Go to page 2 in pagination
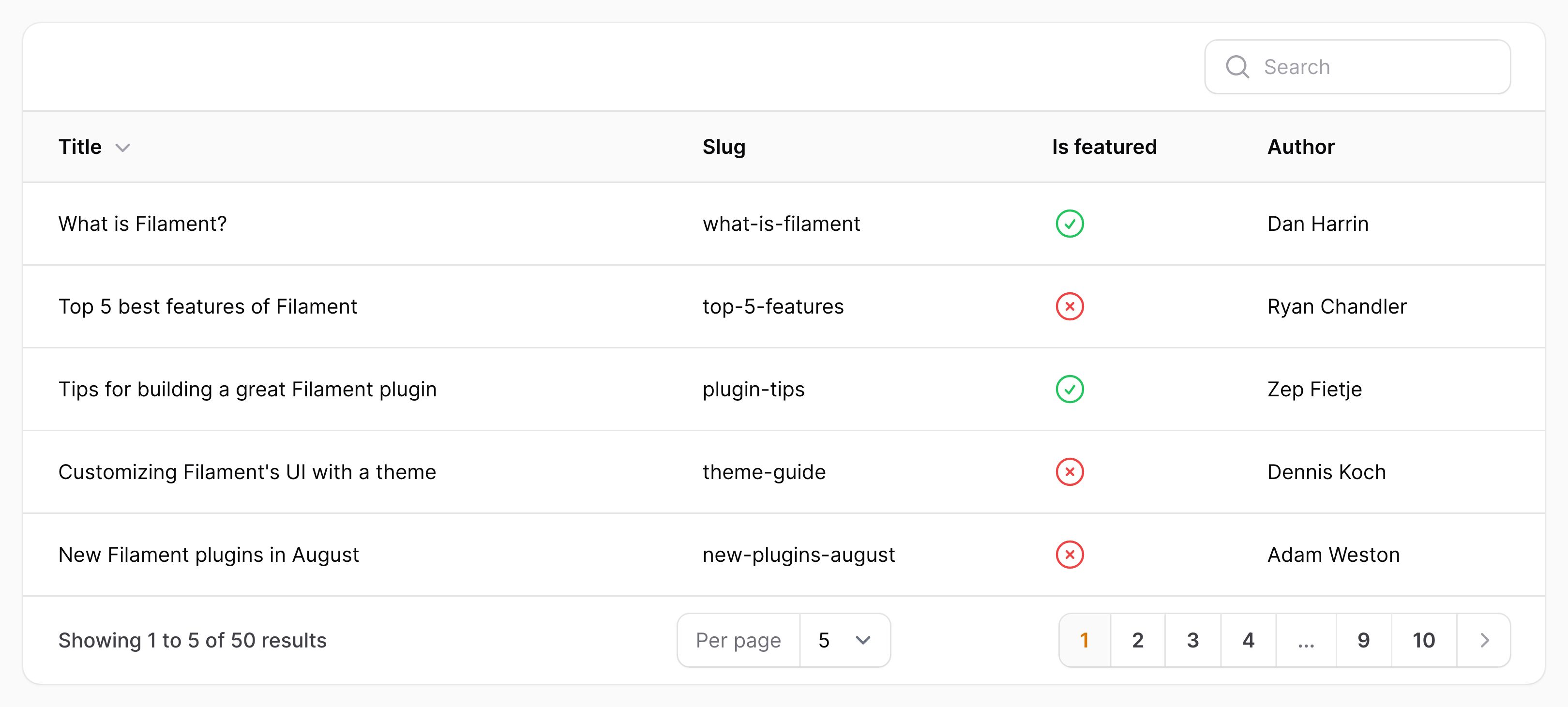The width and height of the screenshot is (1568, 707). [x=1138, y=640]
